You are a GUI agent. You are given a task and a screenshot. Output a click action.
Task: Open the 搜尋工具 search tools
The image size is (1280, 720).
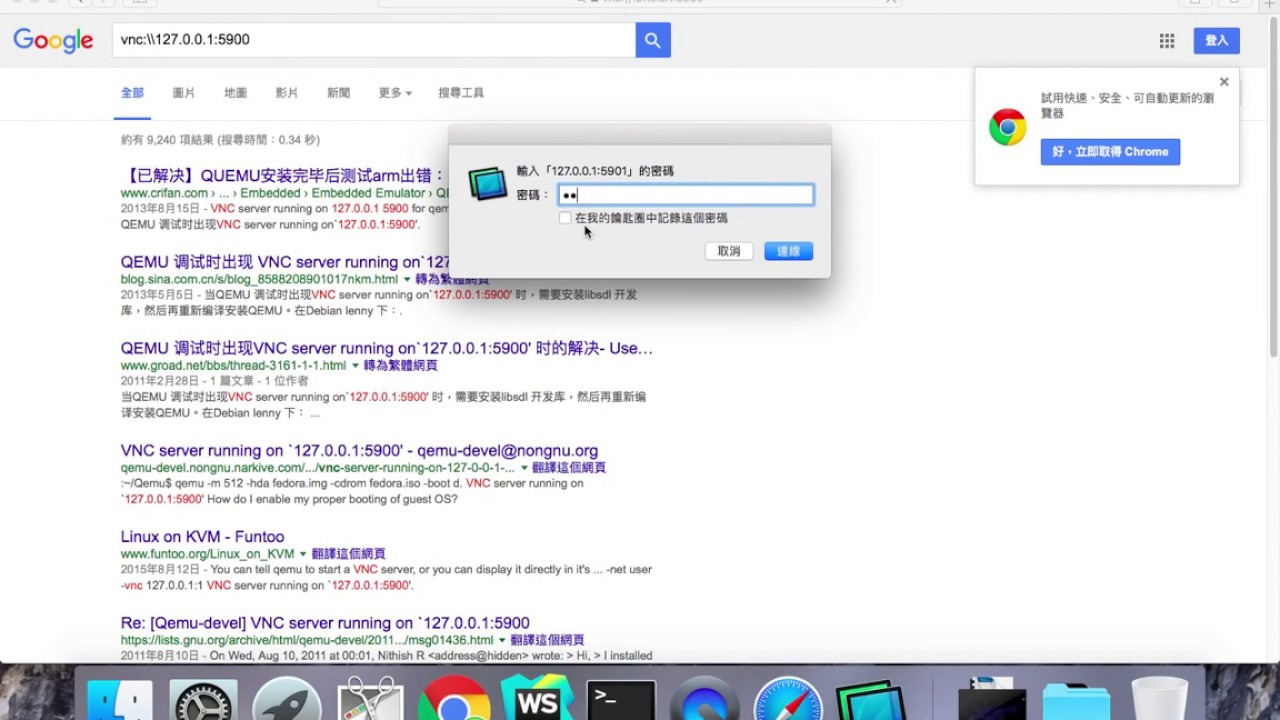click(461, 93)
